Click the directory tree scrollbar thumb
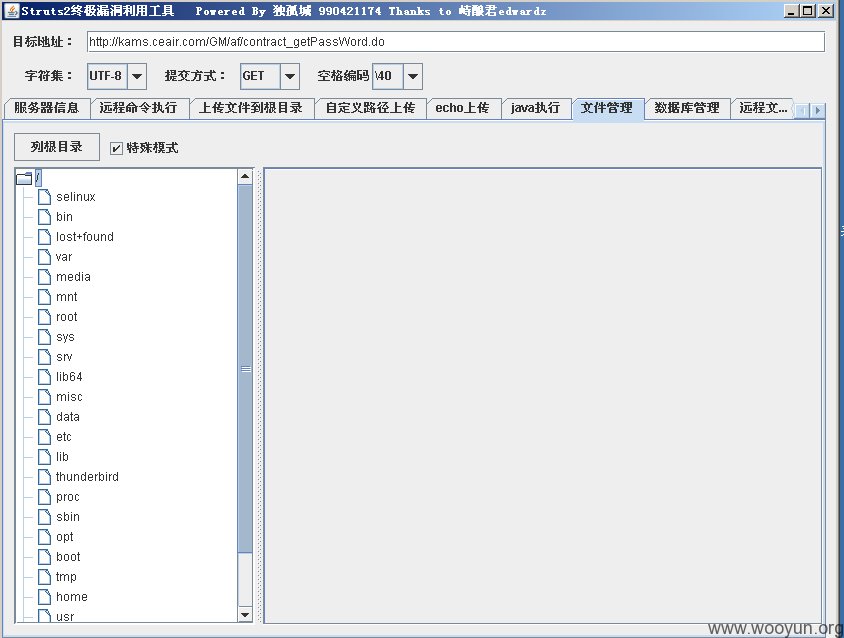 pos(245,369)
